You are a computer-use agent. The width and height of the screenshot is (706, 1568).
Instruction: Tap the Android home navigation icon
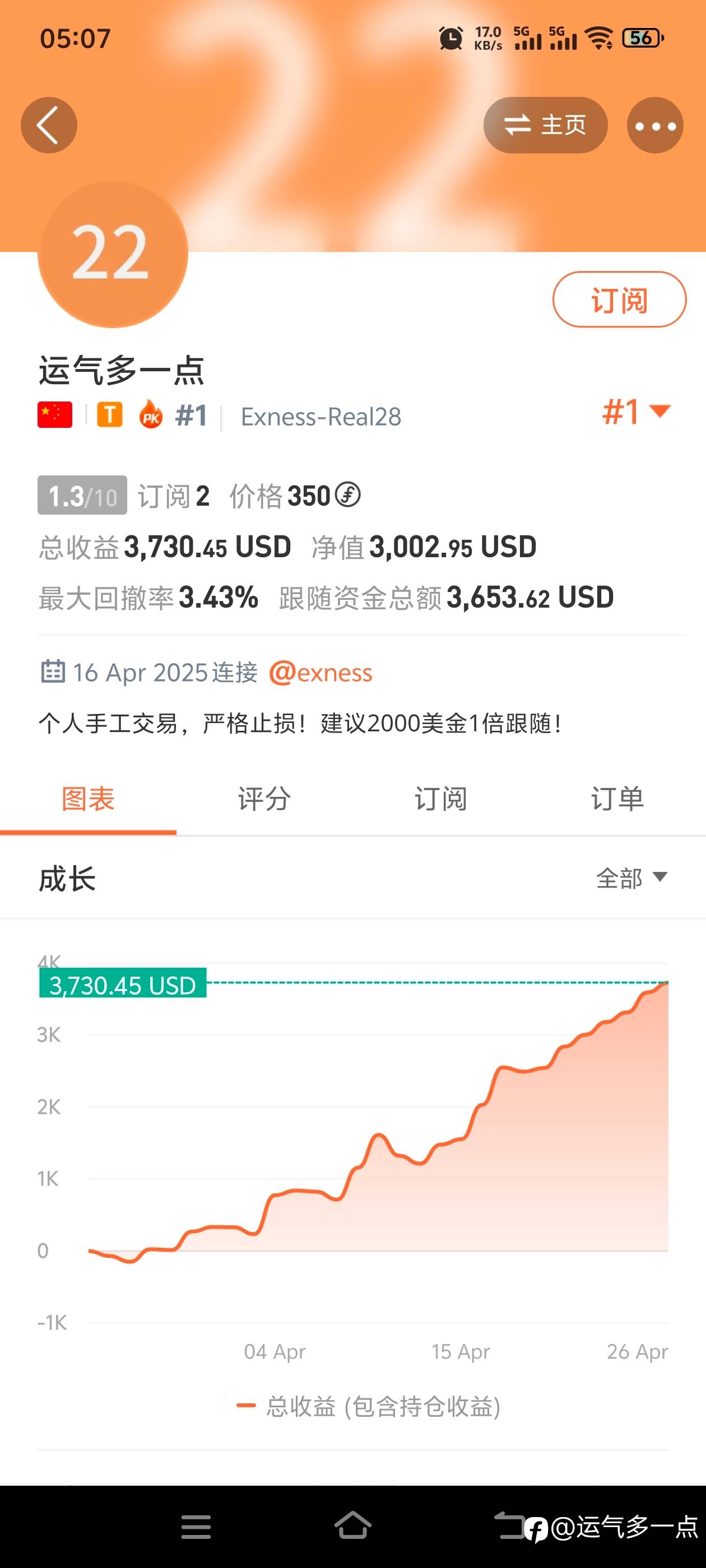(x=352, y=1525)
